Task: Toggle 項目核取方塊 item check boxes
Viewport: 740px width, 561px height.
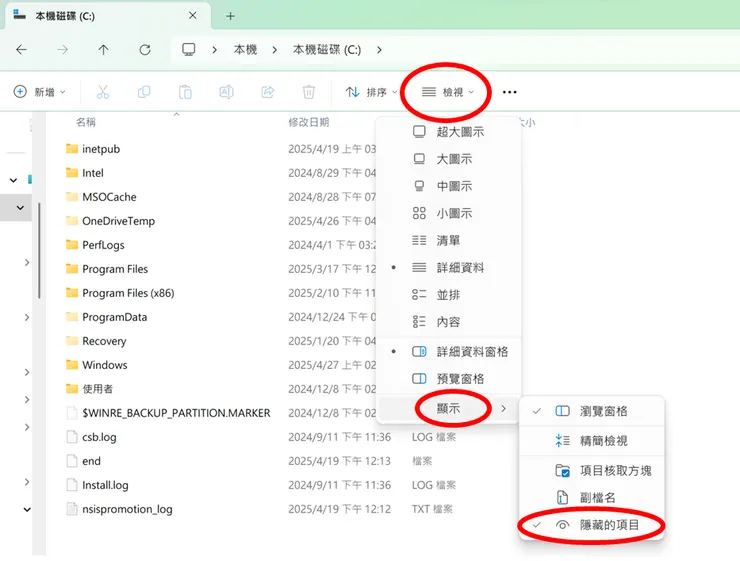Action: point(592,470)
